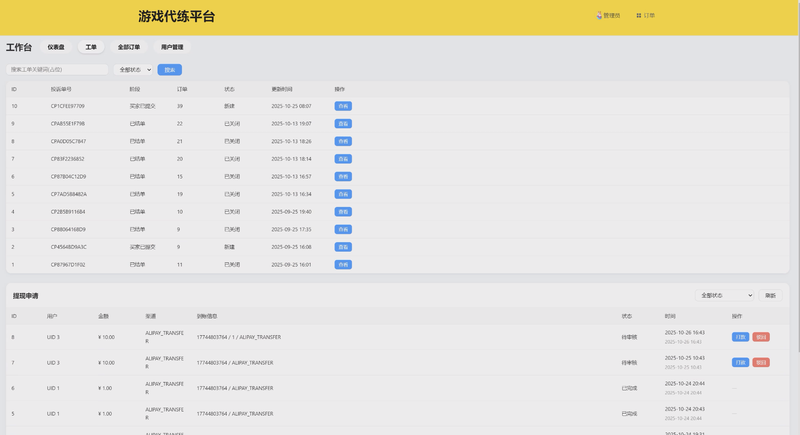The image size is (800, 435).
Task: Focus the ticket keyword search field
Action: point(57,69)
